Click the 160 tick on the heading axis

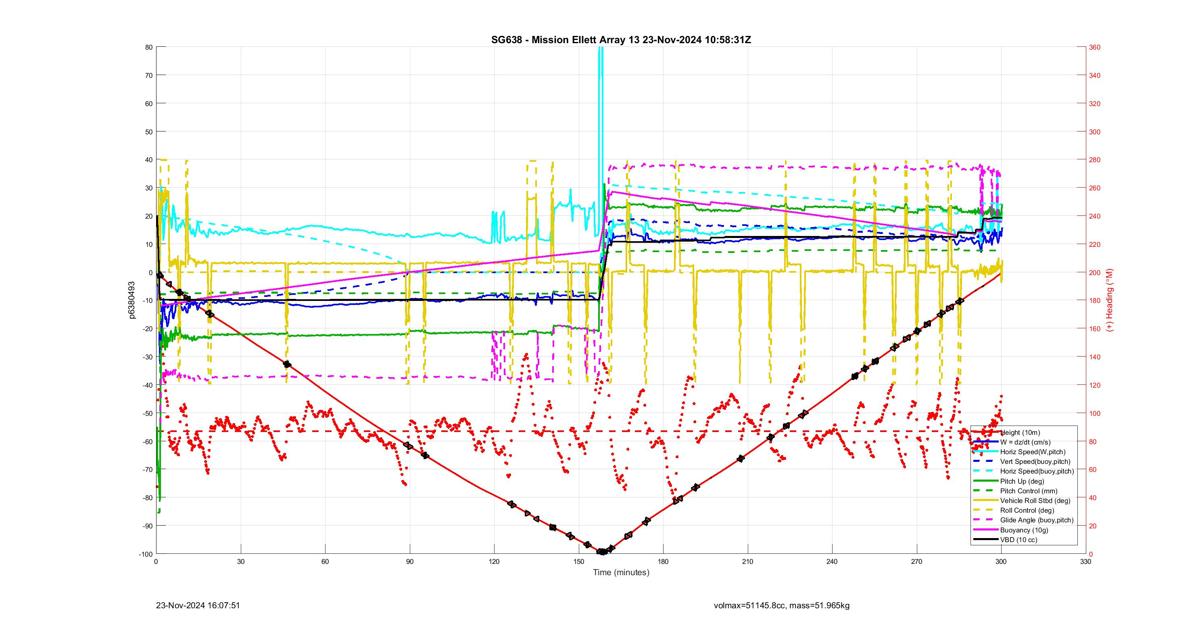1095,329
